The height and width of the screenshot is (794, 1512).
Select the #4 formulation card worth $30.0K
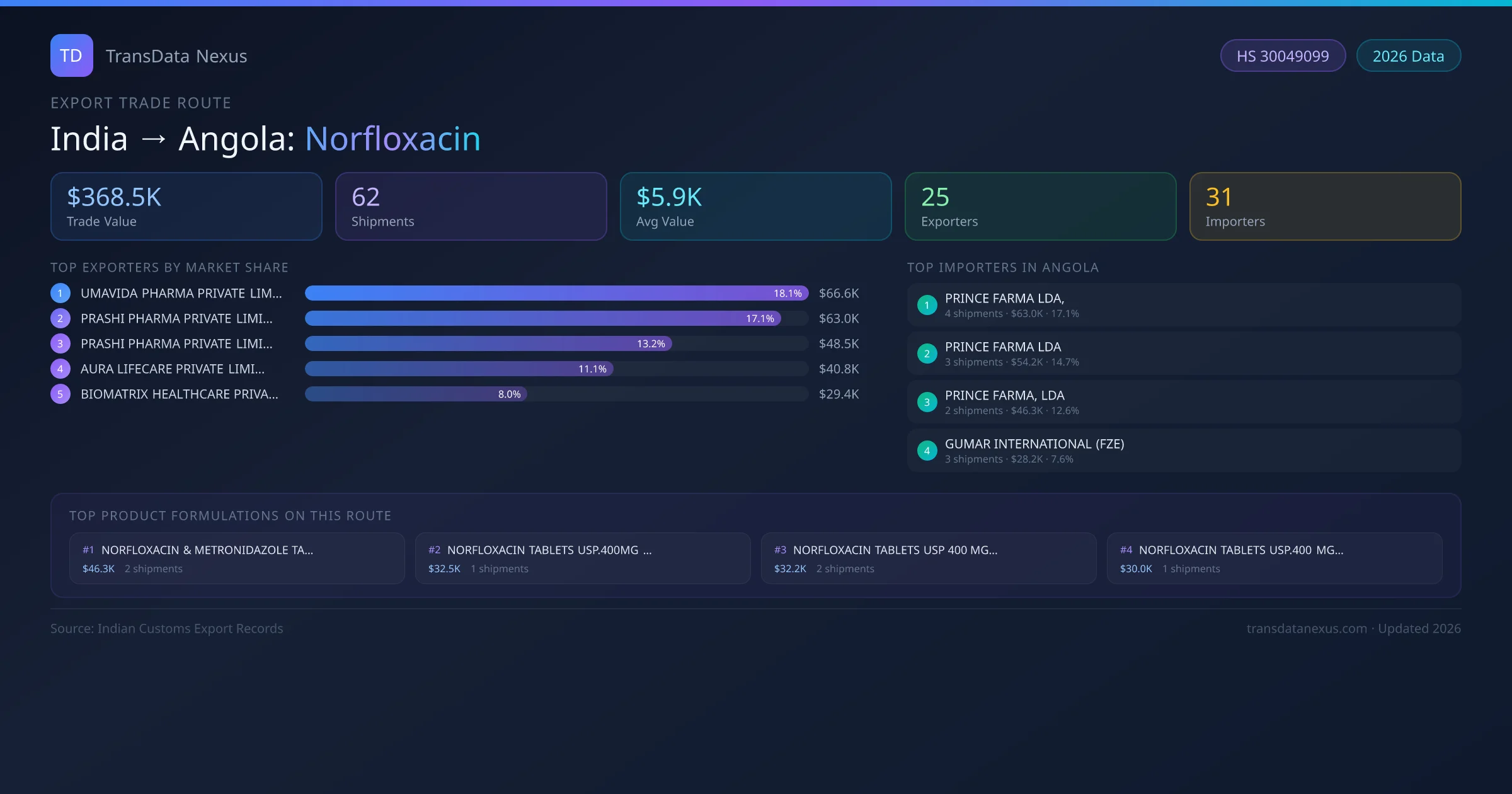coord(1274,558)
